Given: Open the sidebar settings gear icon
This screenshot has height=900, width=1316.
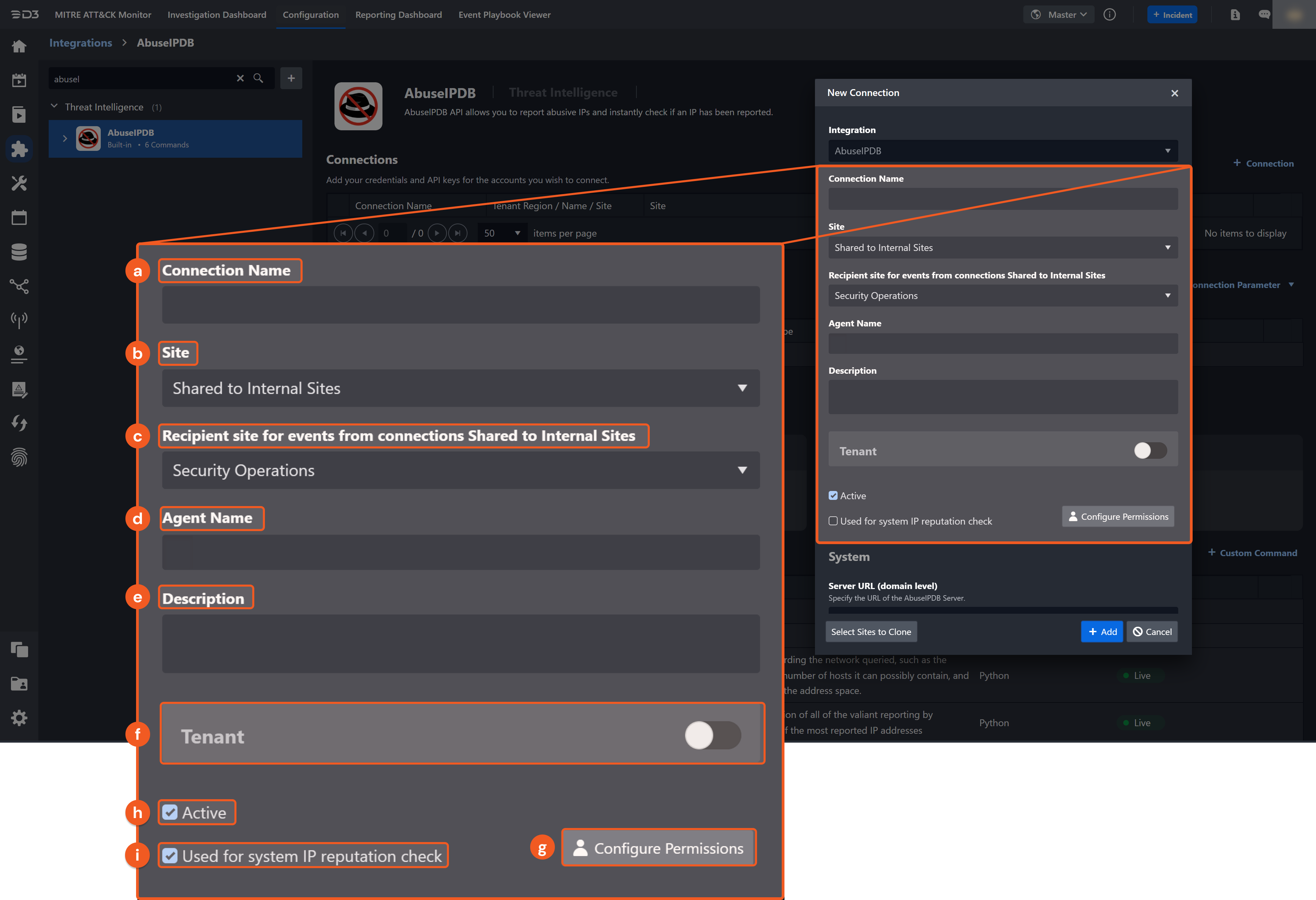Looking at the screenshot, I should tap(19, 718).
